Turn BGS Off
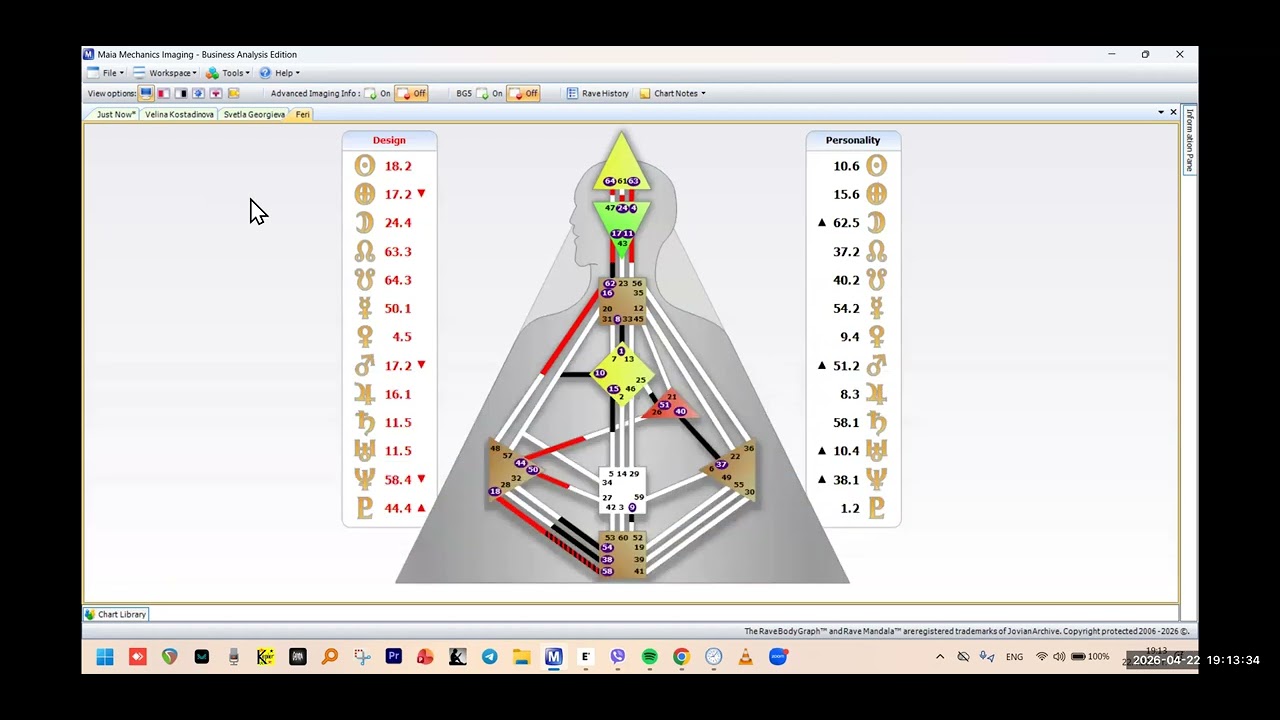 coord(523,93)
